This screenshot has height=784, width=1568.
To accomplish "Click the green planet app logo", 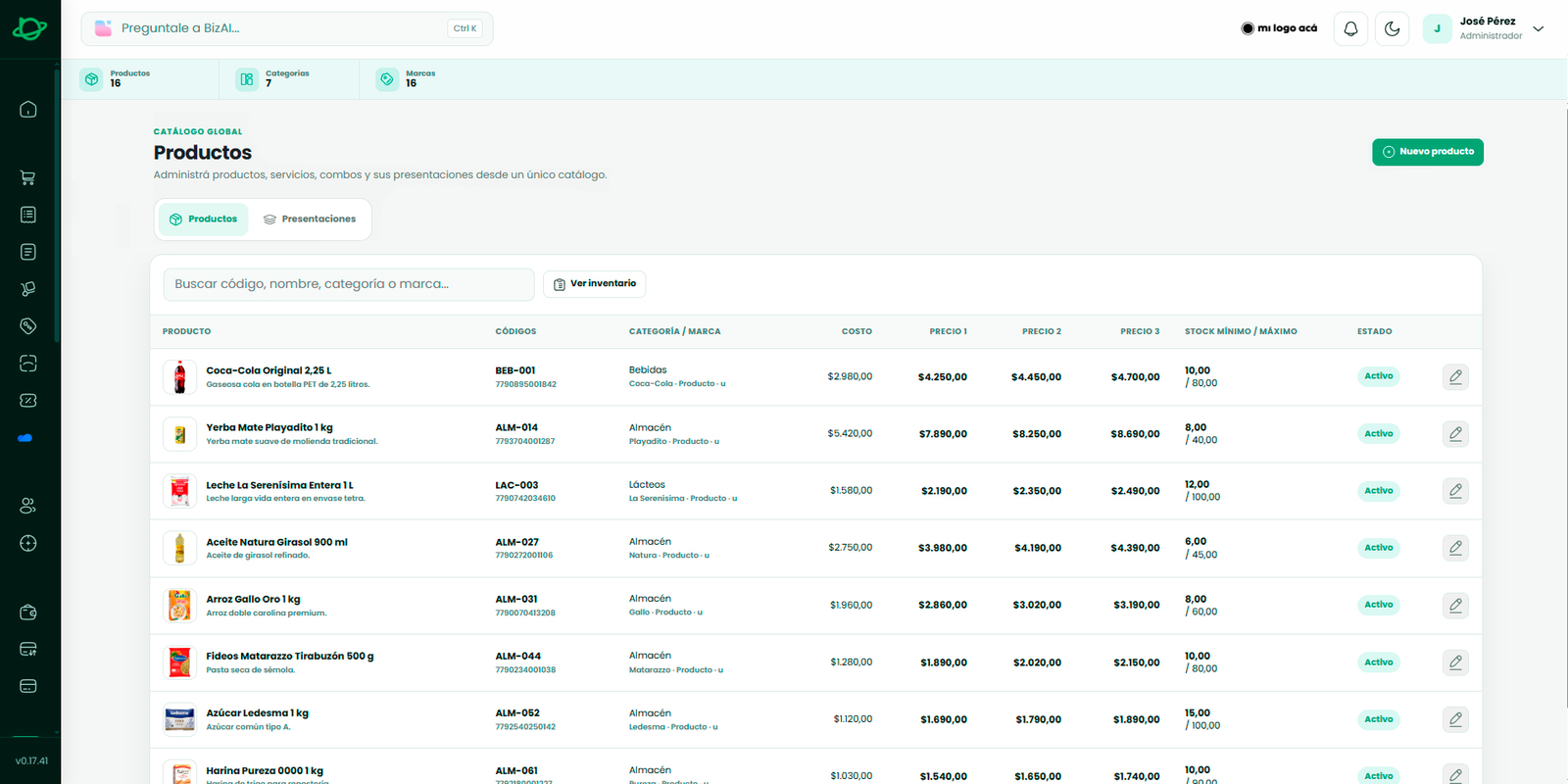I will click(x=29, y=28).
